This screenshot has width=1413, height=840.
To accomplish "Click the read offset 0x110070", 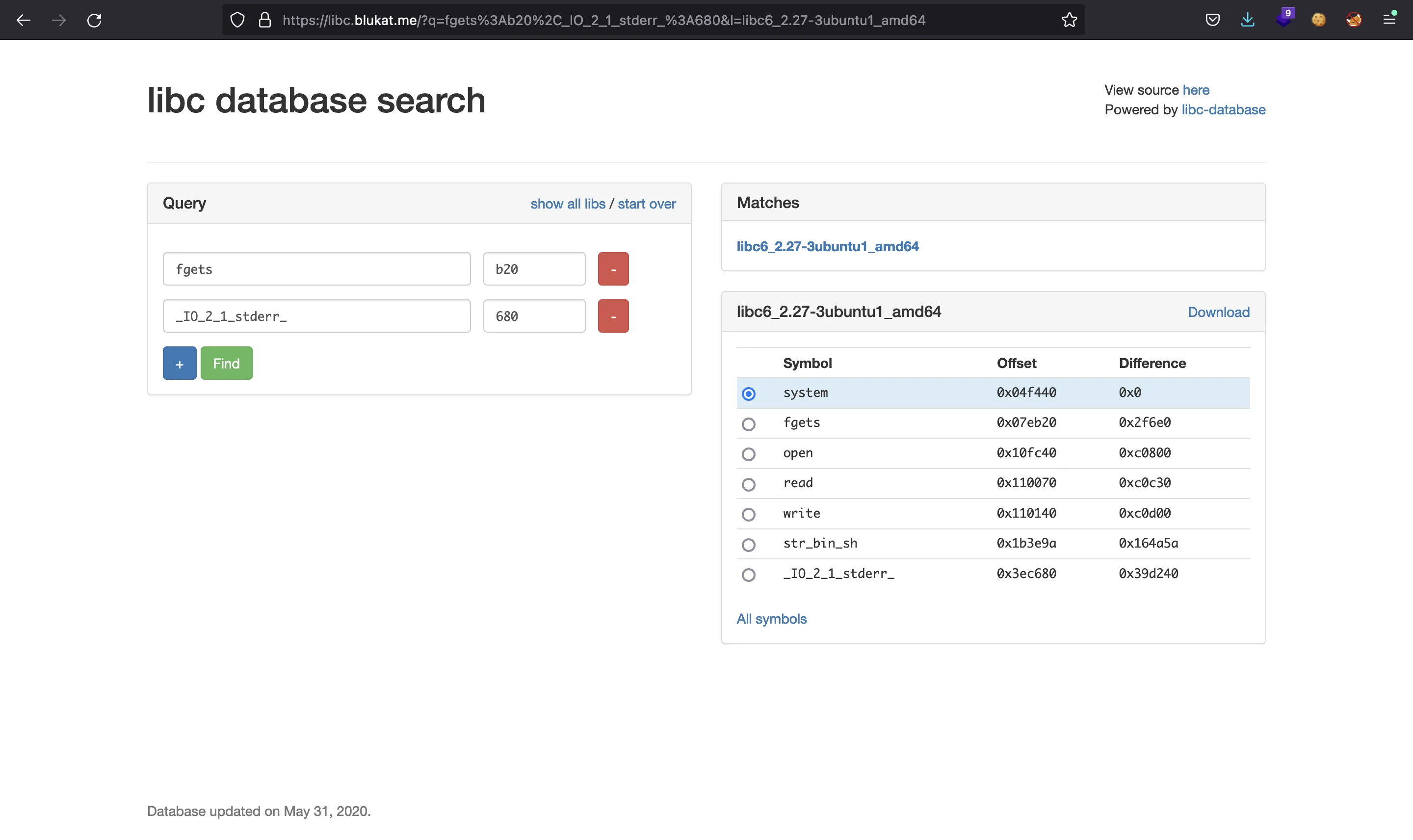I will tap(1026, 483).
